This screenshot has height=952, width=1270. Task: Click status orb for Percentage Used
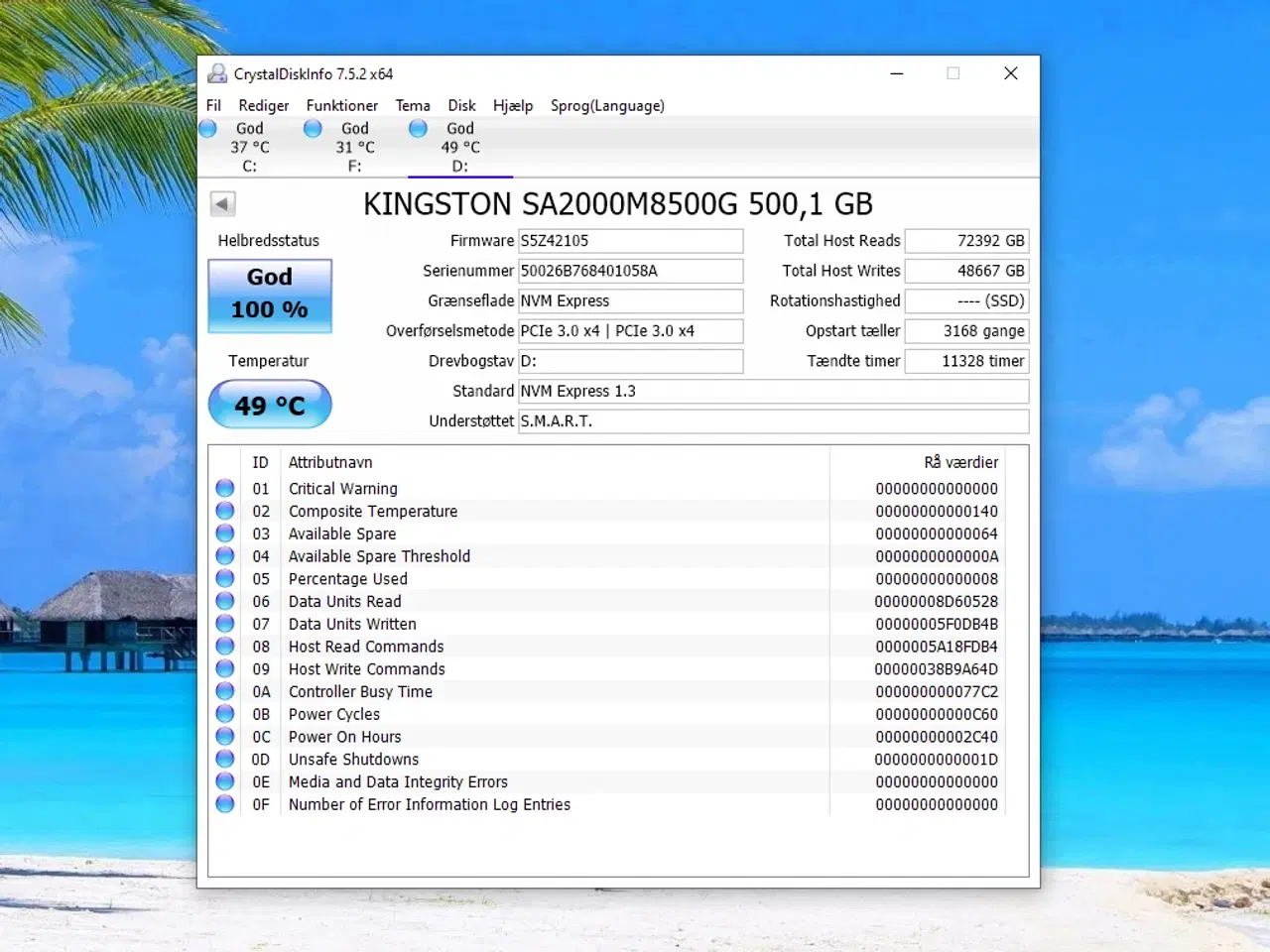pyautogui.click(x=225, y=579)
